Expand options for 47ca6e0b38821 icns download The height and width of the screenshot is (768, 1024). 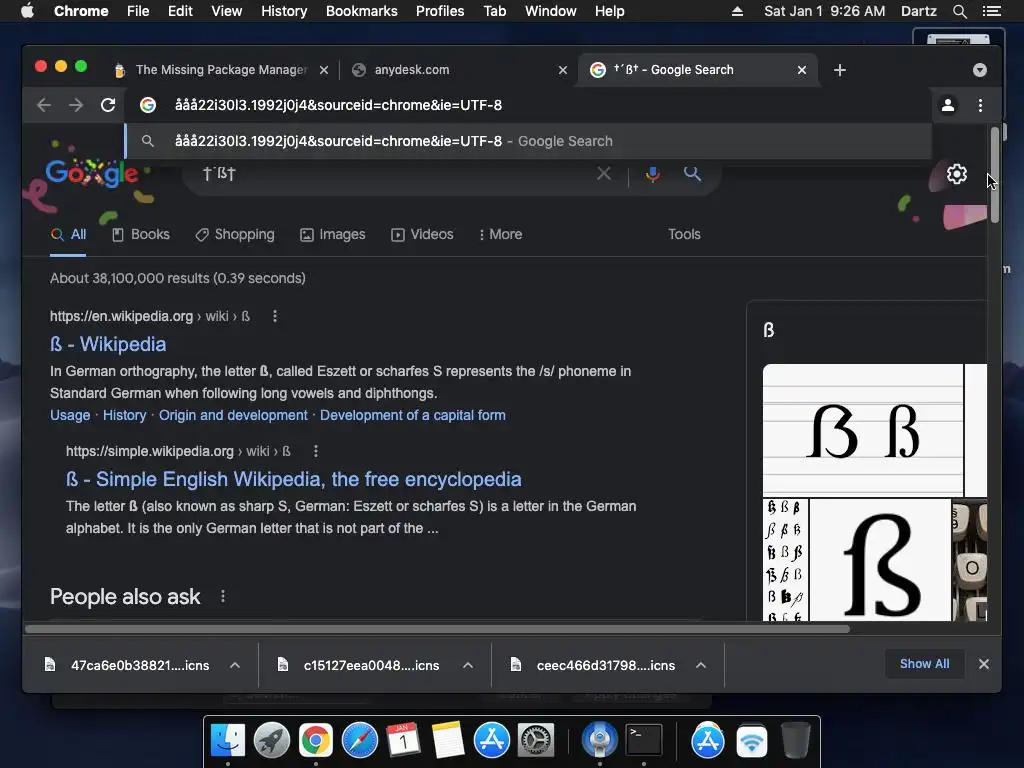(x=235, y=665)
